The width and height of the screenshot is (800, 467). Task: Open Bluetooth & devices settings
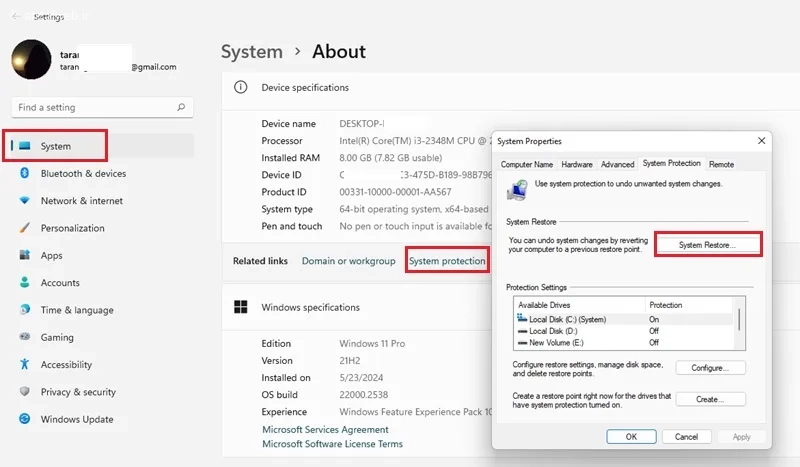point(102,173)
